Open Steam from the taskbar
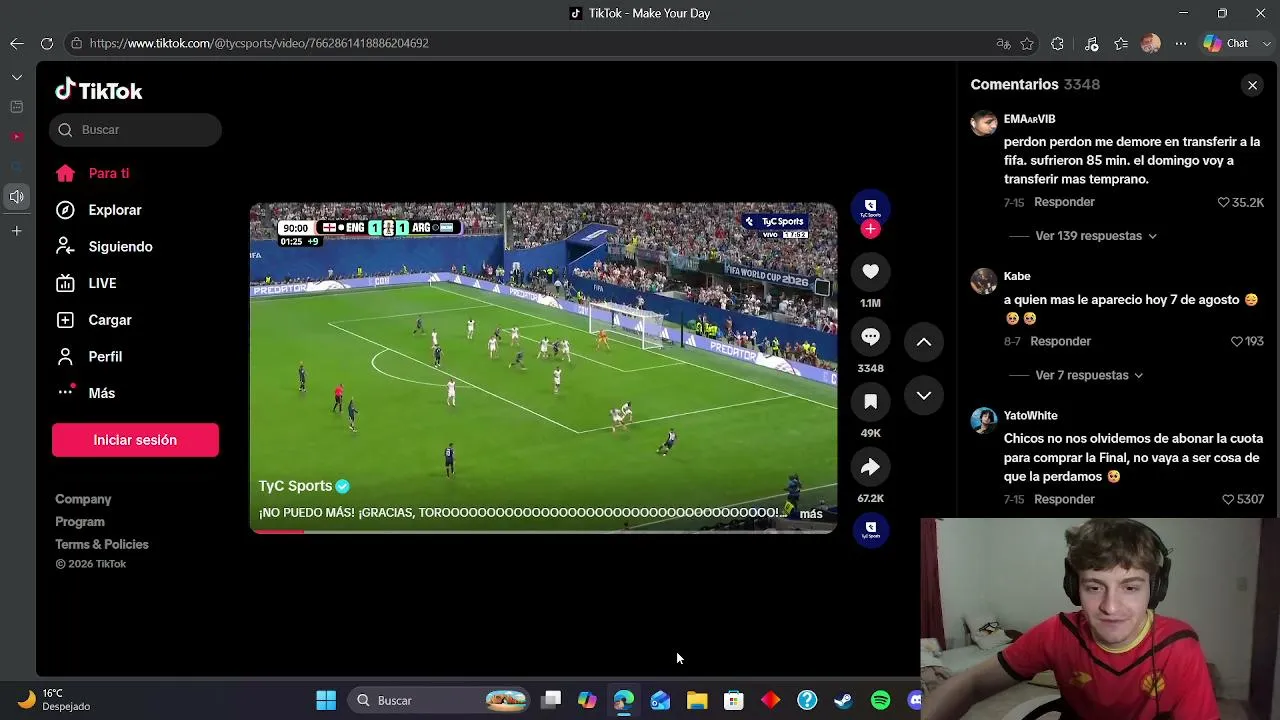The width and height of the screenshot is (1280, 720). pos(844,701)
